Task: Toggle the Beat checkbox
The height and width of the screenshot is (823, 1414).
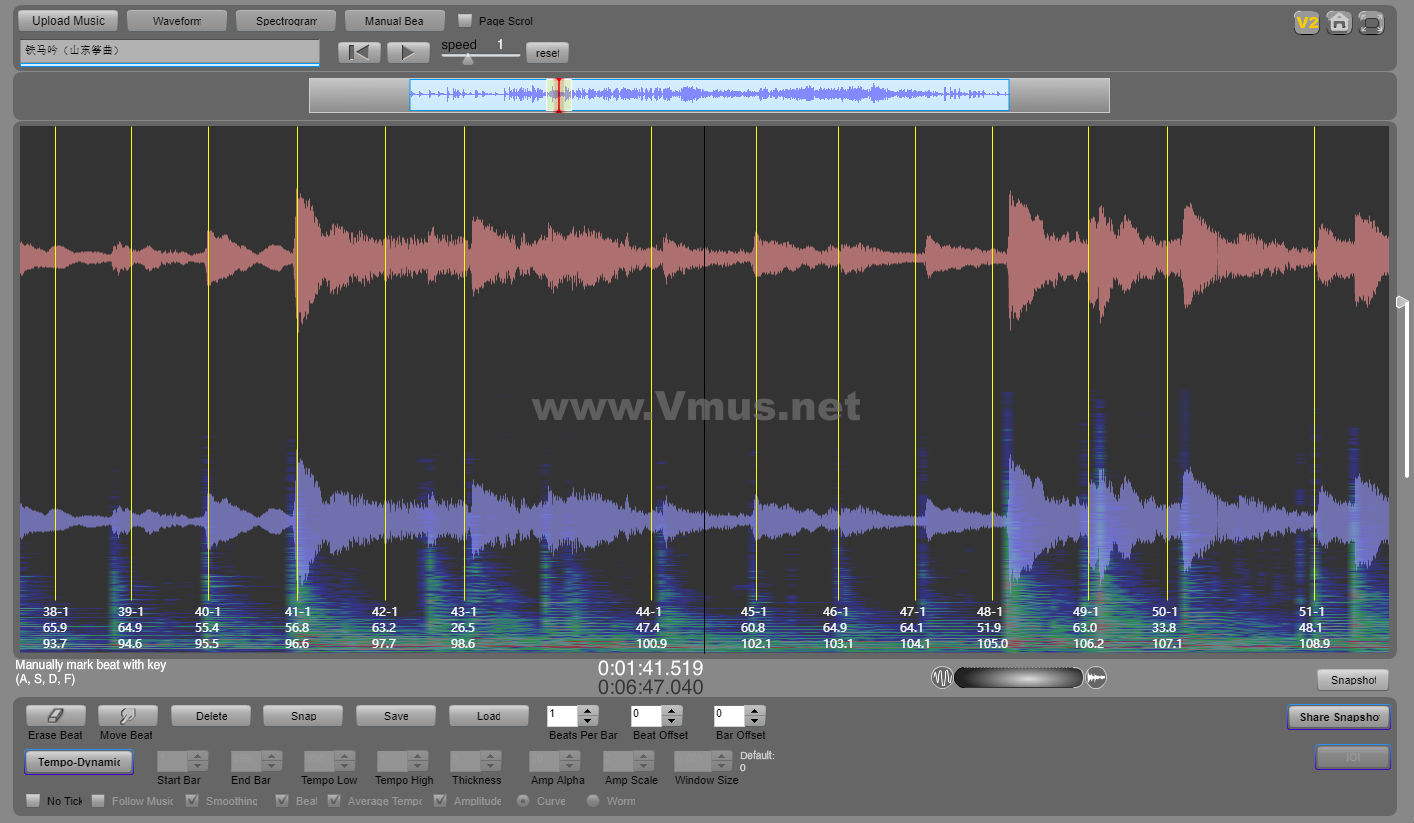Action: click(x=282, y=800)
